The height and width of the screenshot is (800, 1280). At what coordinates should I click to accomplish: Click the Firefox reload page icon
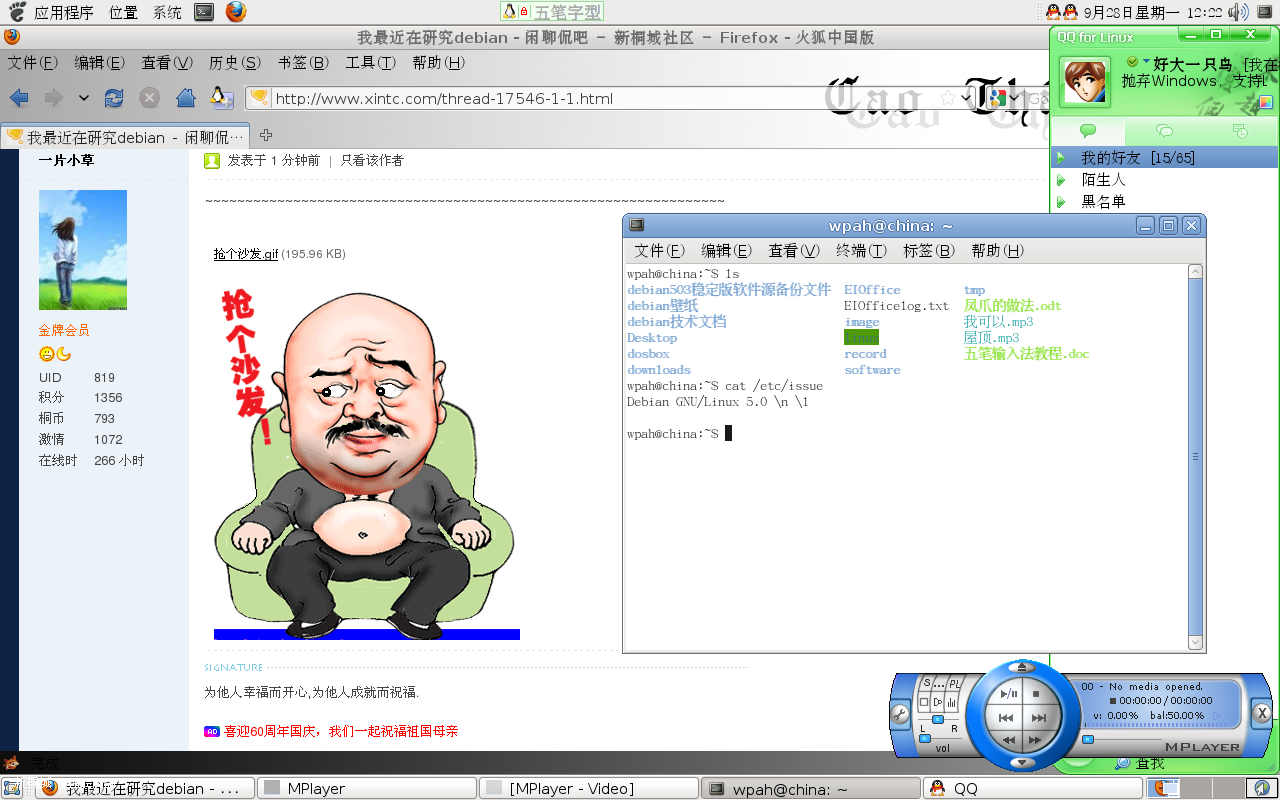(x=113, y=98)
